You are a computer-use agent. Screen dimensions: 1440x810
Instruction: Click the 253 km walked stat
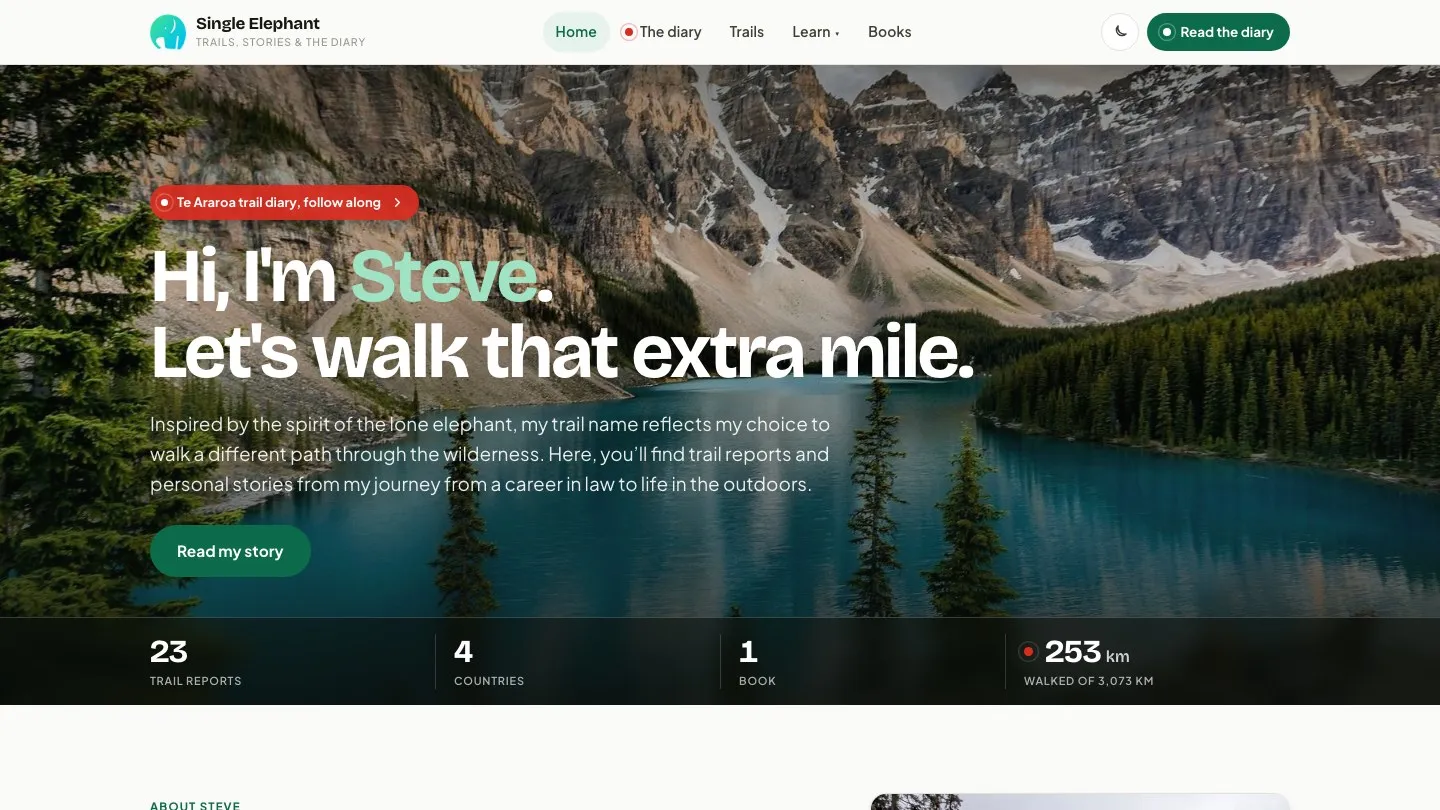point(1088,662)
